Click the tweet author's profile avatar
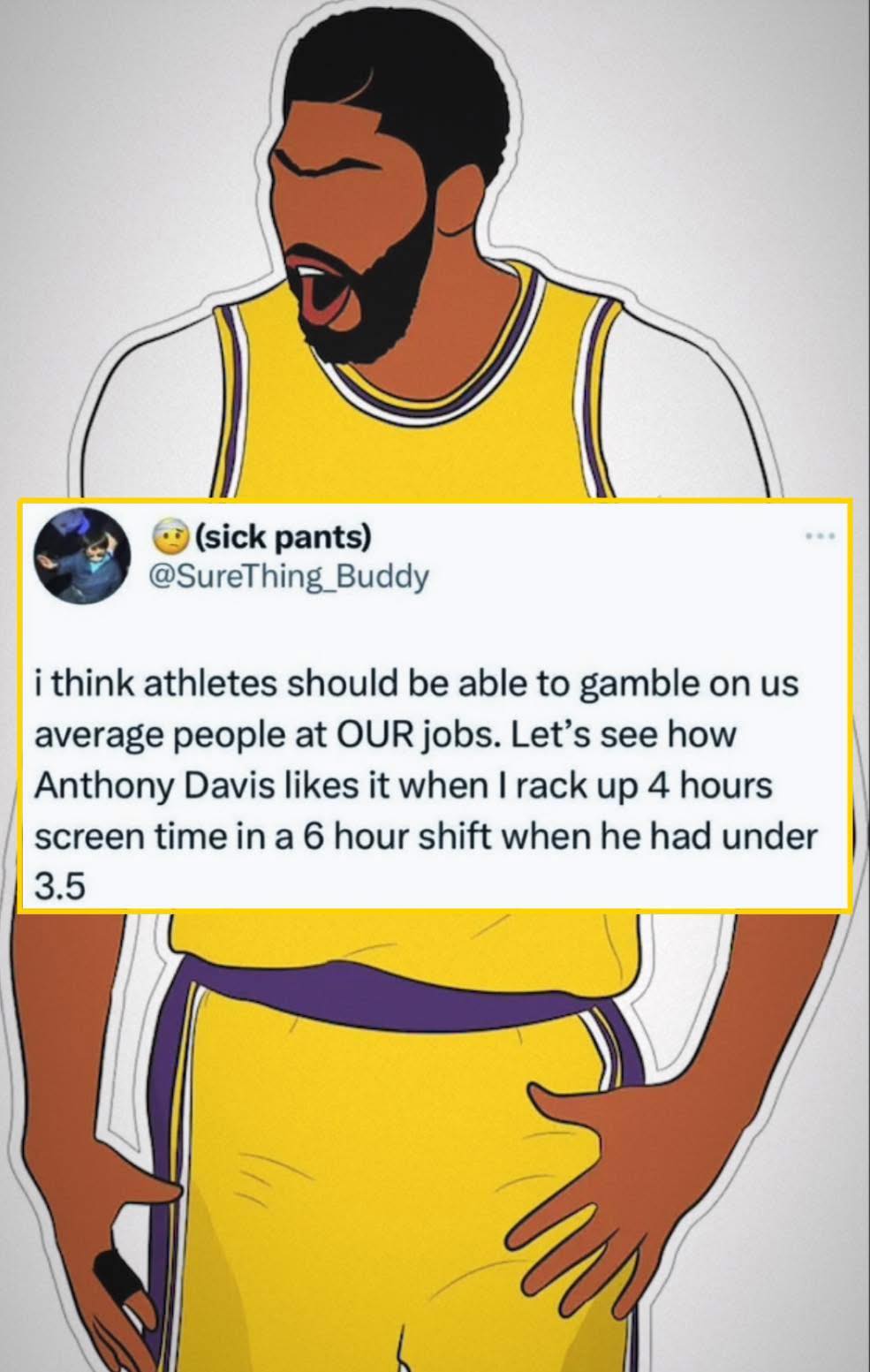The width and height of the screenshot is (870, 1372). [x=82, y=555]
